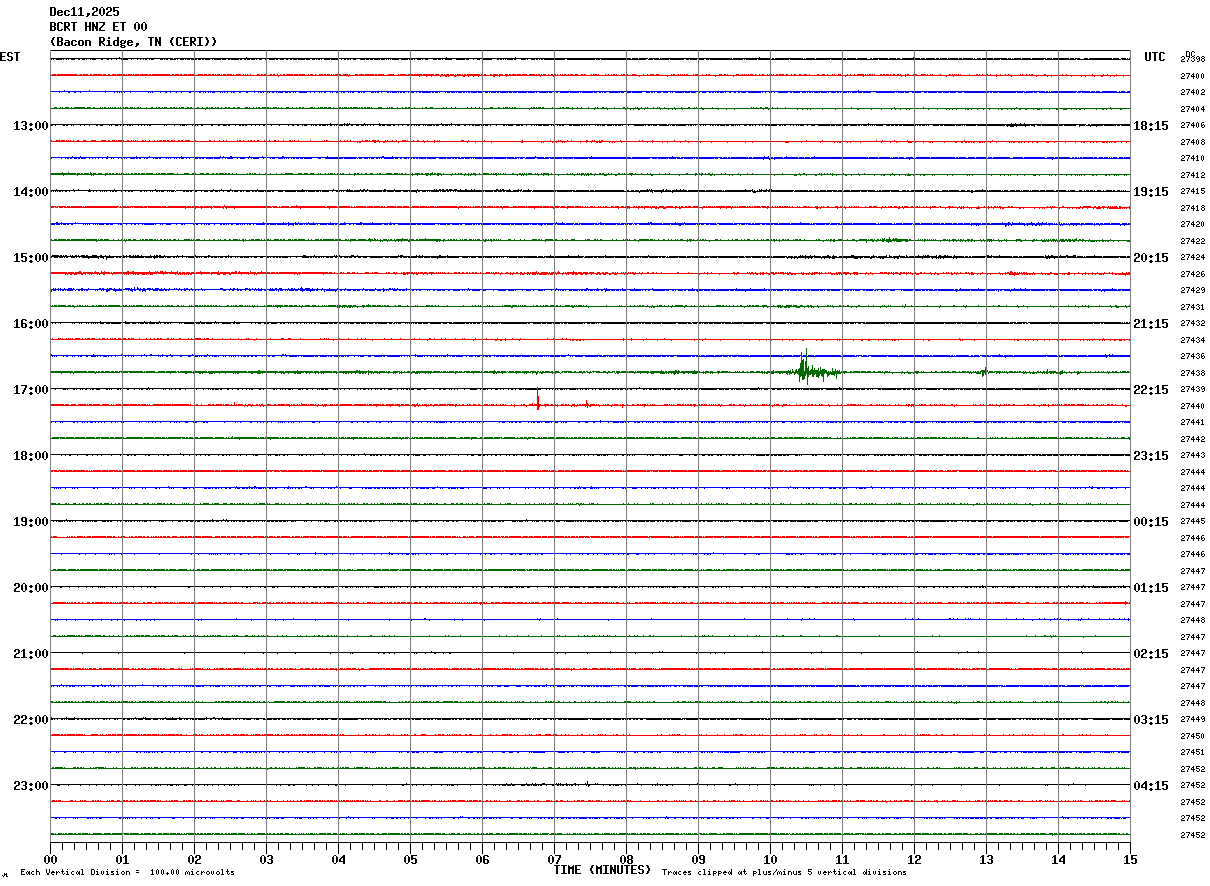Viewport: 1210px width, 886px height.
Task: Click the 17:00 EST time label
Action: coord(30,390)
